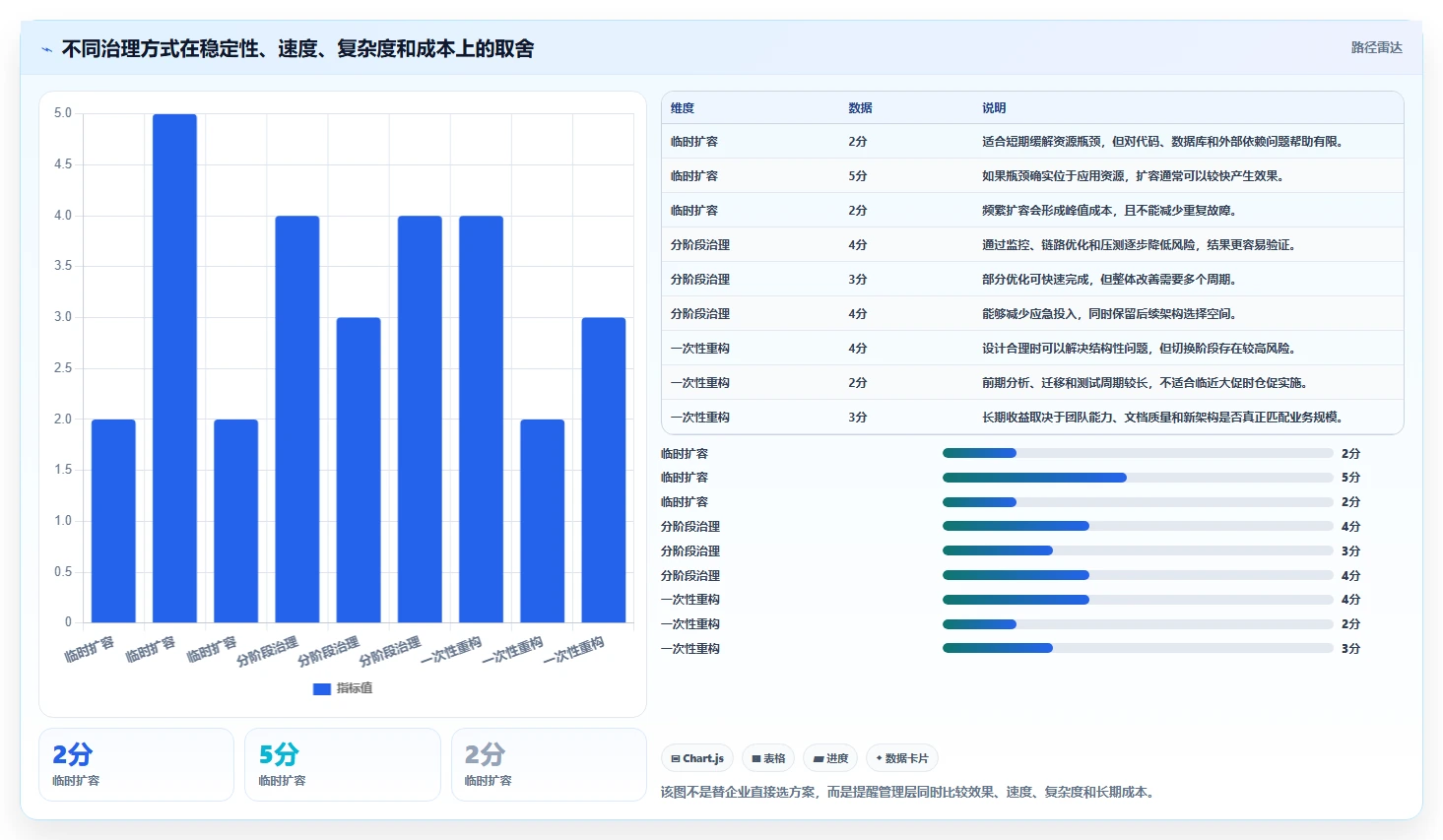Click the 1.5 y-axis label
Screen dimensions: 1443x840
(63, 470)
